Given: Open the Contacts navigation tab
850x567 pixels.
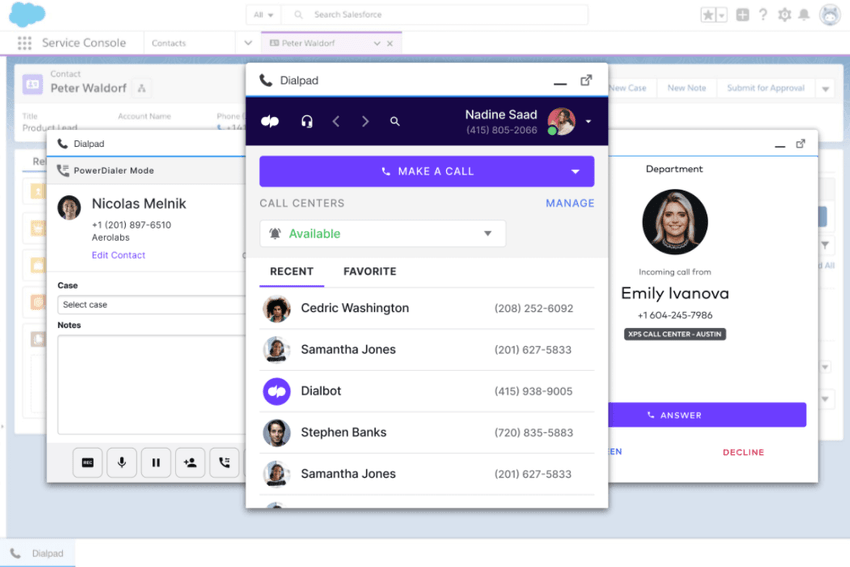Looking at the screenshot, I should (169, 43).
